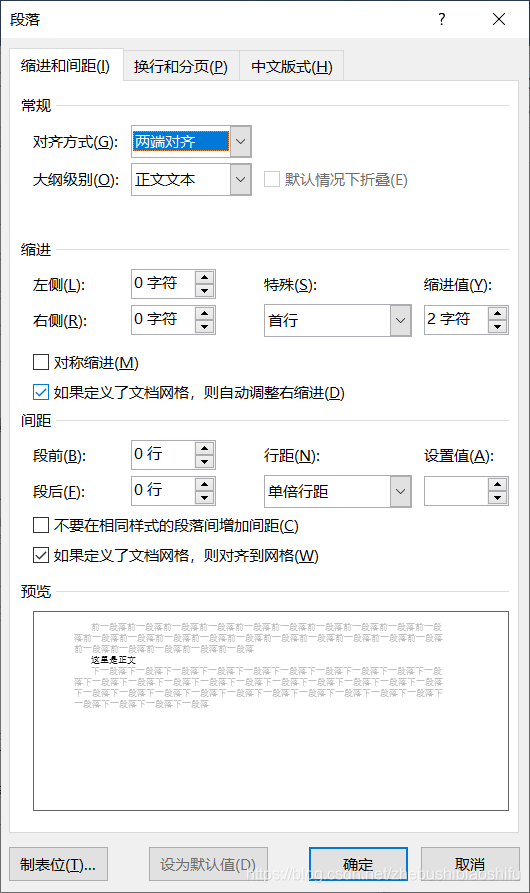Enable the 对称缩进 checkbox
This screenshot has width=530, height=893.
[x=41, y=362]
